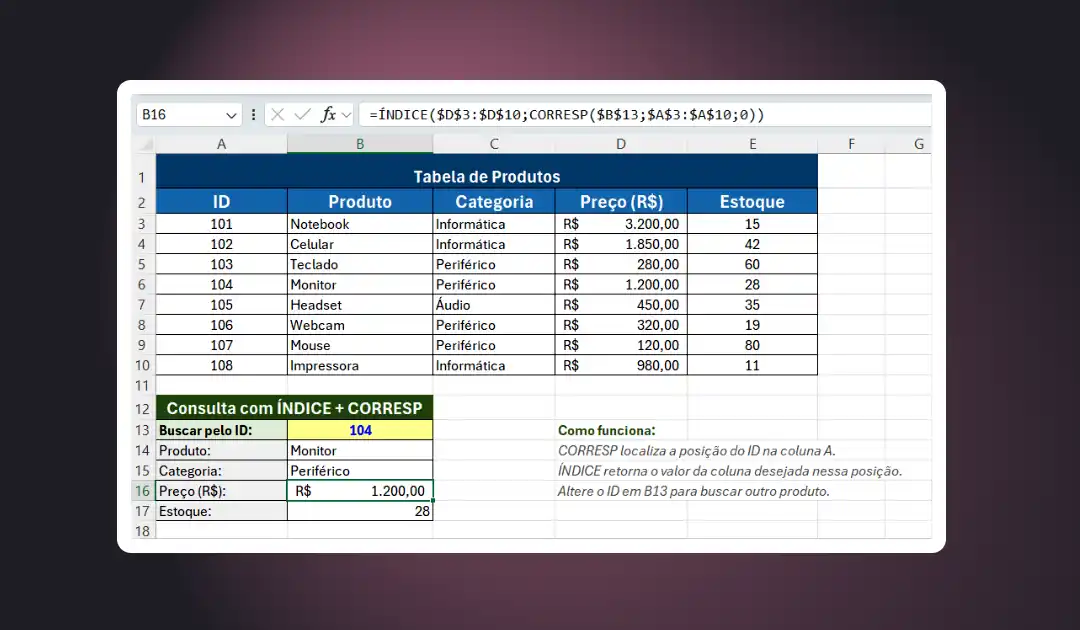Select the Periférico result cell in row 15
Screen dimensions: 1080x630
tap(360, 471)
